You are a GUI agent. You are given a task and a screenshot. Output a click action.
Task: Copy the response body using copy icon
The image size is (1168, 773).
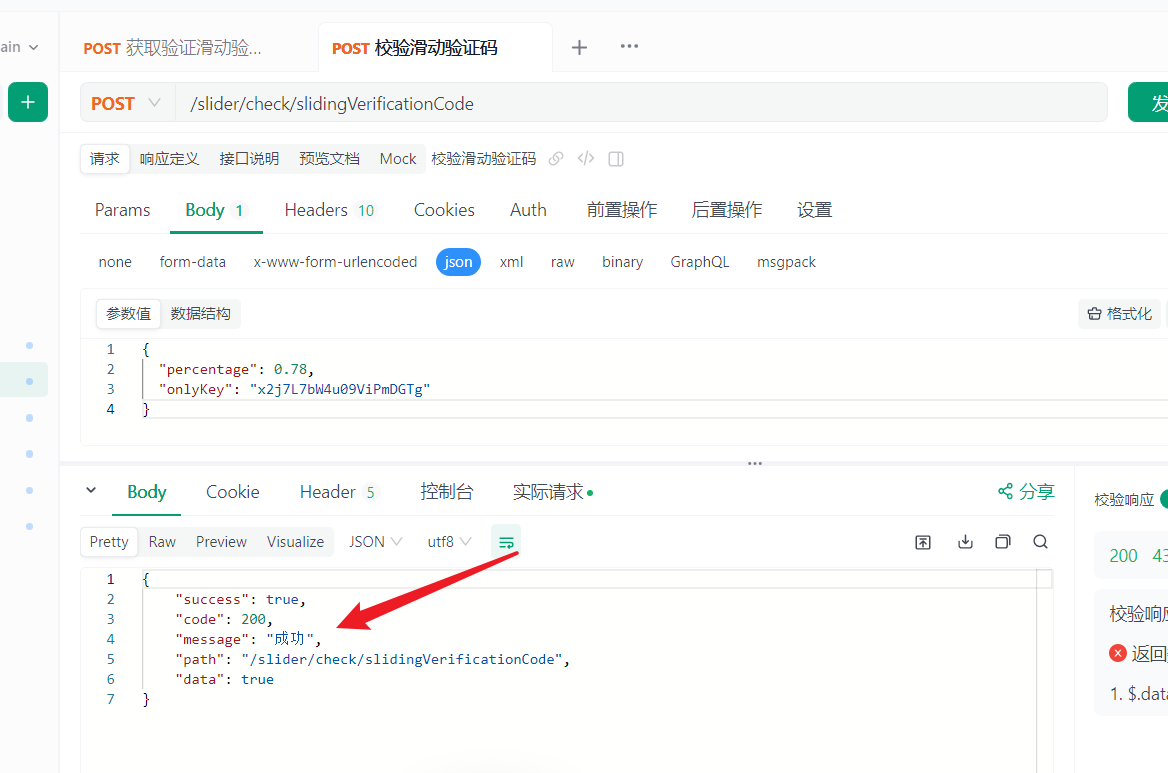pyautogui.click(x=1003, y=541)
